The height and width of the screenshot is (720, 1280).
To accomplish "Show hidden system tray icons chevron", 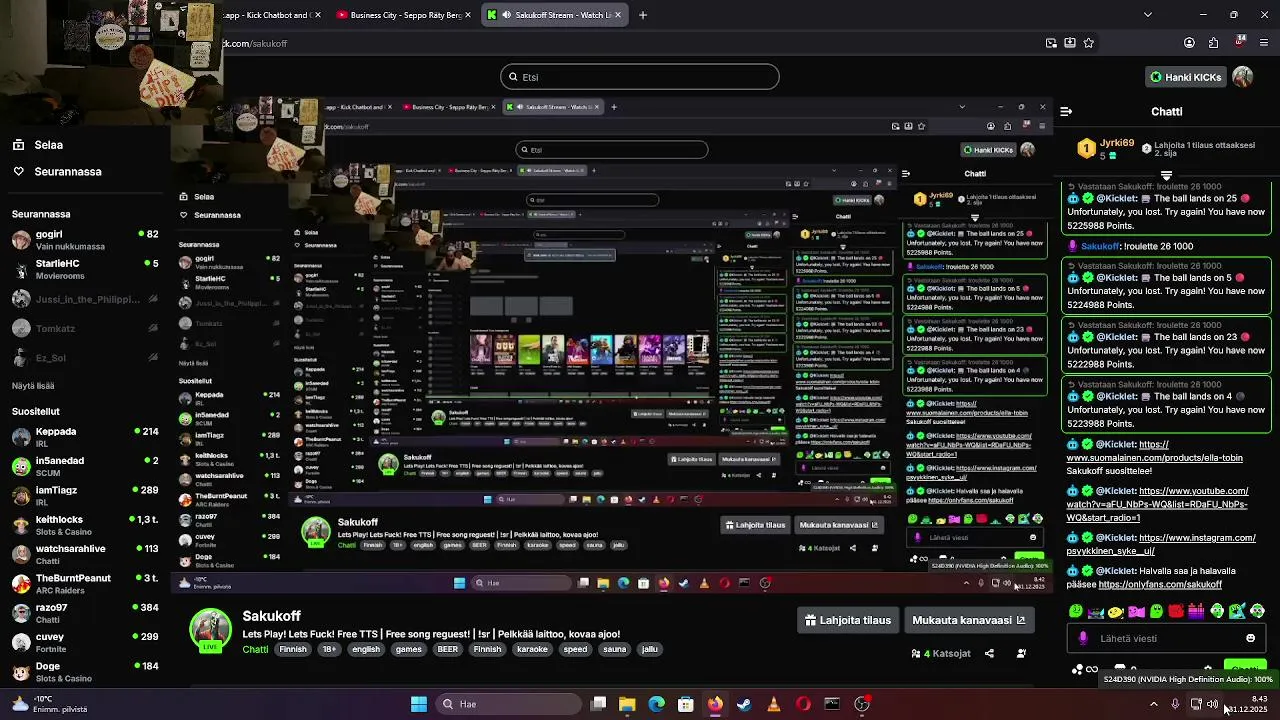I will (x=1153, y=704).
